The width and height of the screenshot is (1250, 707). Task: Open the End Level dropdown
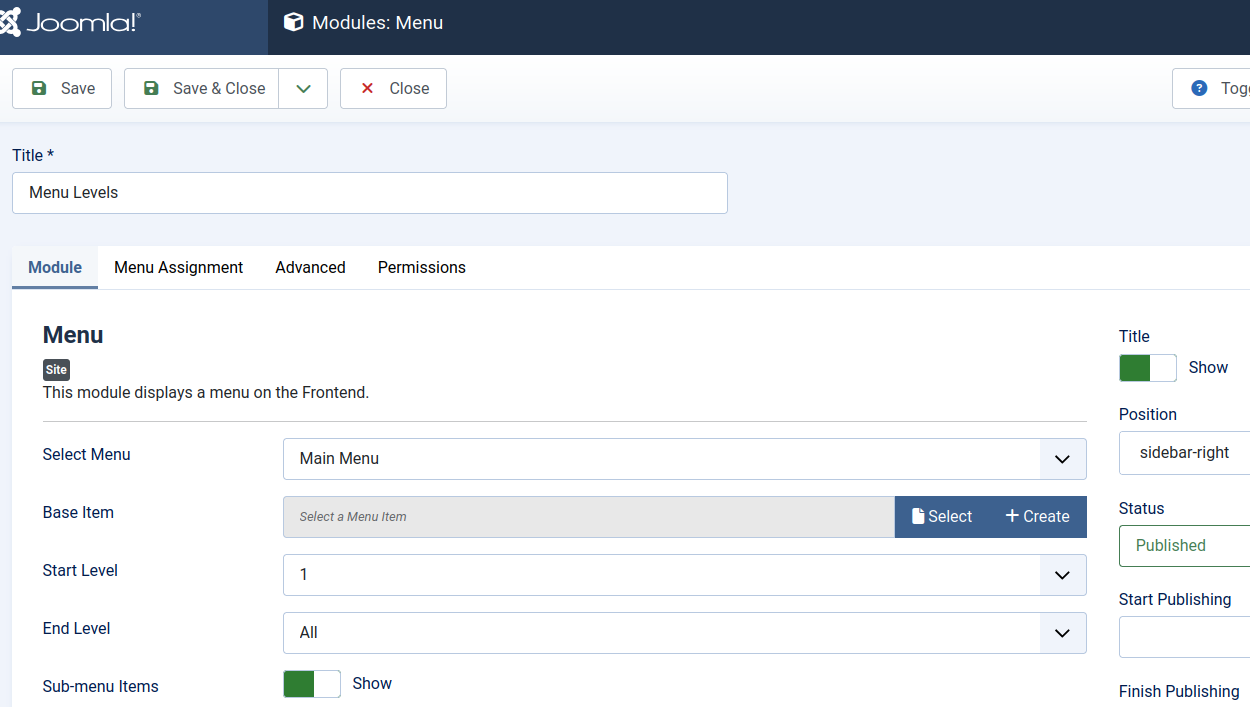(684, 633)
